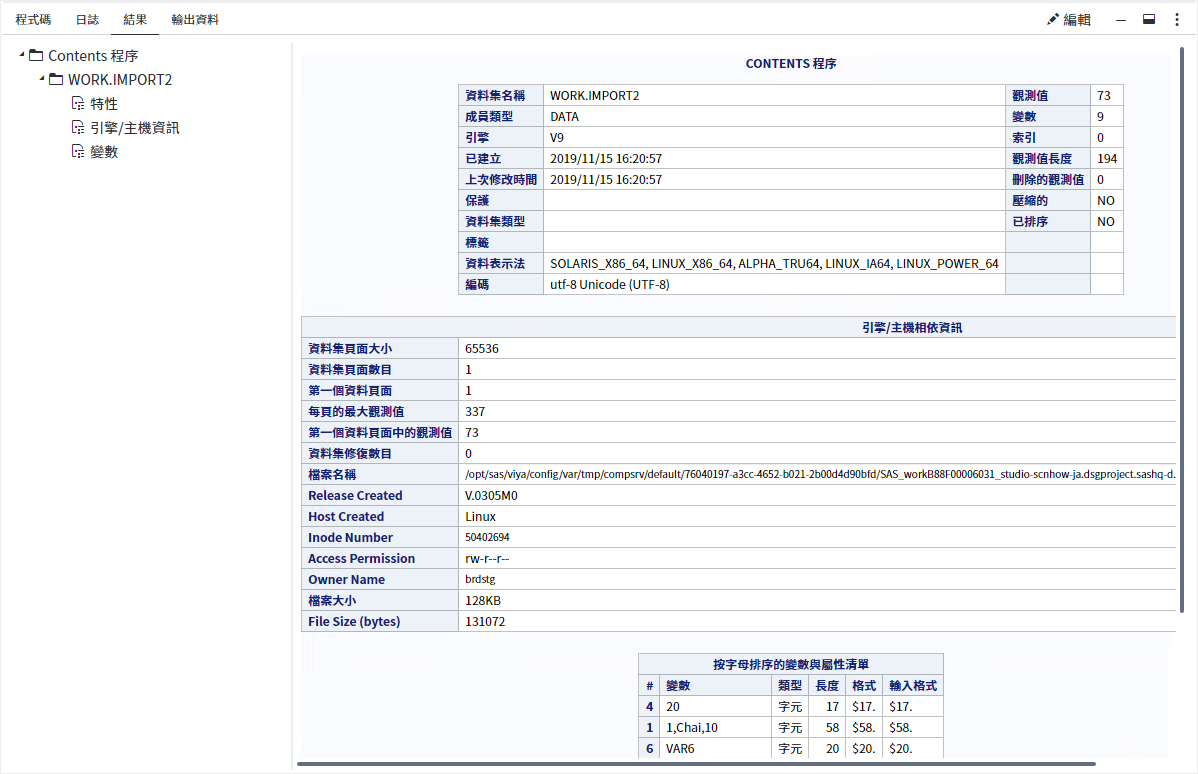
Task: Select the 結果 tab
Action: pos(135,20)
